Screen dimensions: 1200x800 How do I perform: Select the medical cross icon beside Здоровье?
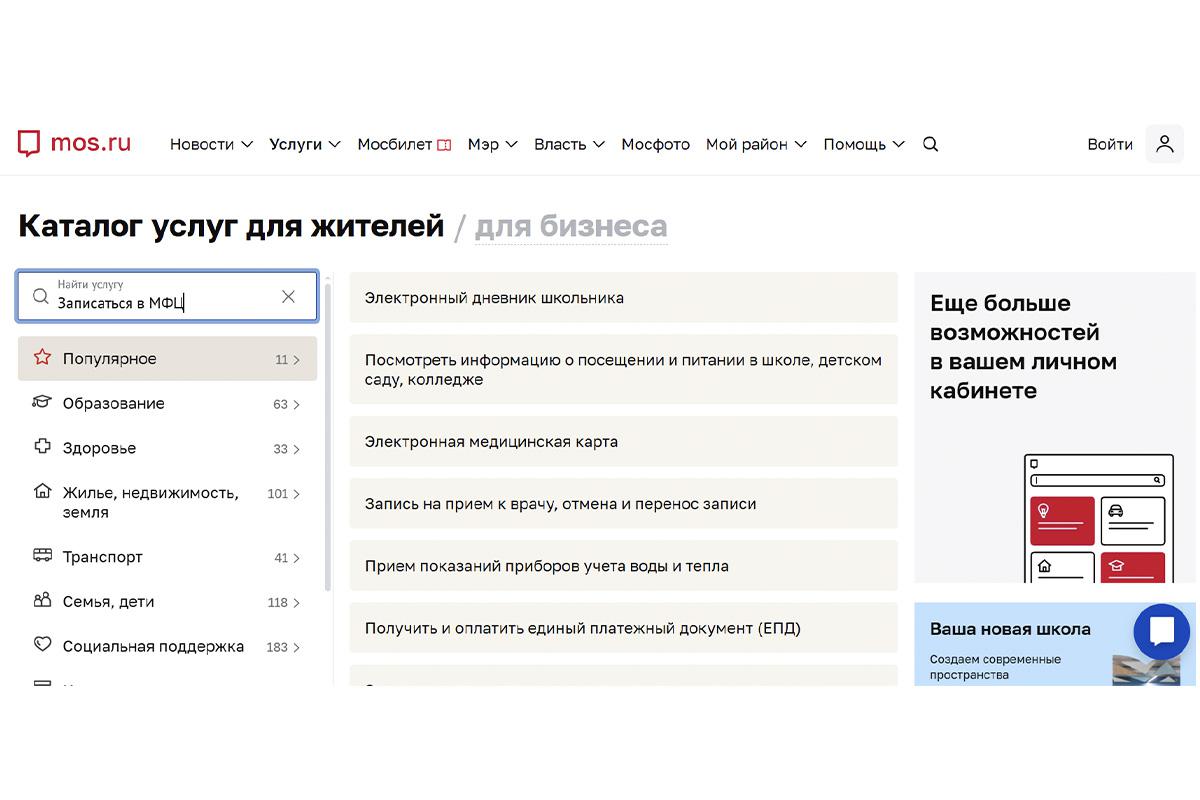point(42,448)
